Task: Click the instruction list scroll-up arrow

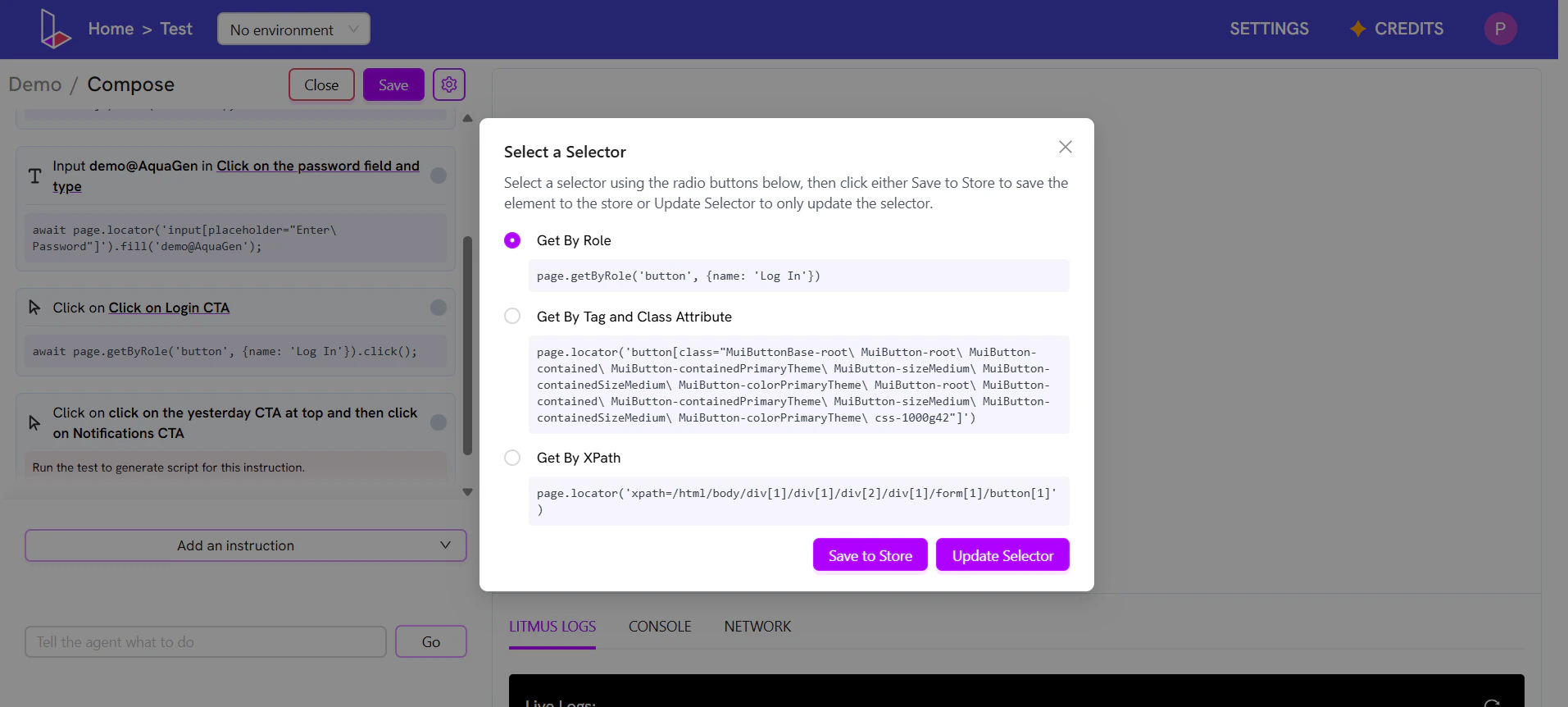Action: [x=467, y=118]
